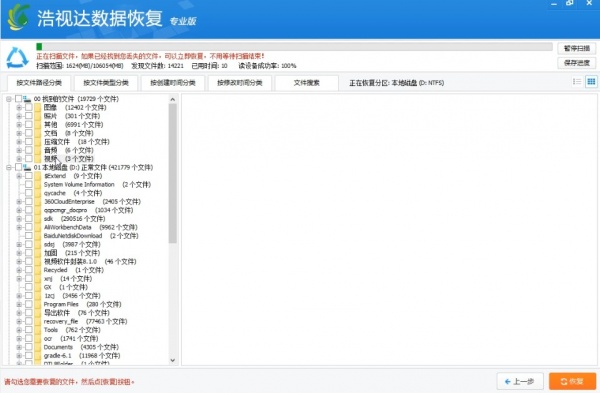
Task: Click folder icon of Program Files
Action: [x=38, y=304]
